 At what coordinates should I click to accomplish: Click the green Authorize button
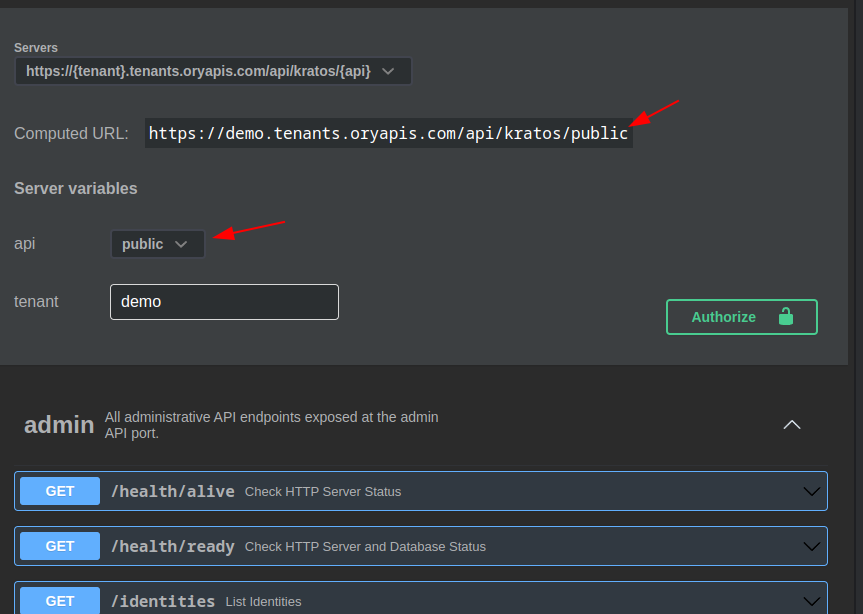pos(741,316)
